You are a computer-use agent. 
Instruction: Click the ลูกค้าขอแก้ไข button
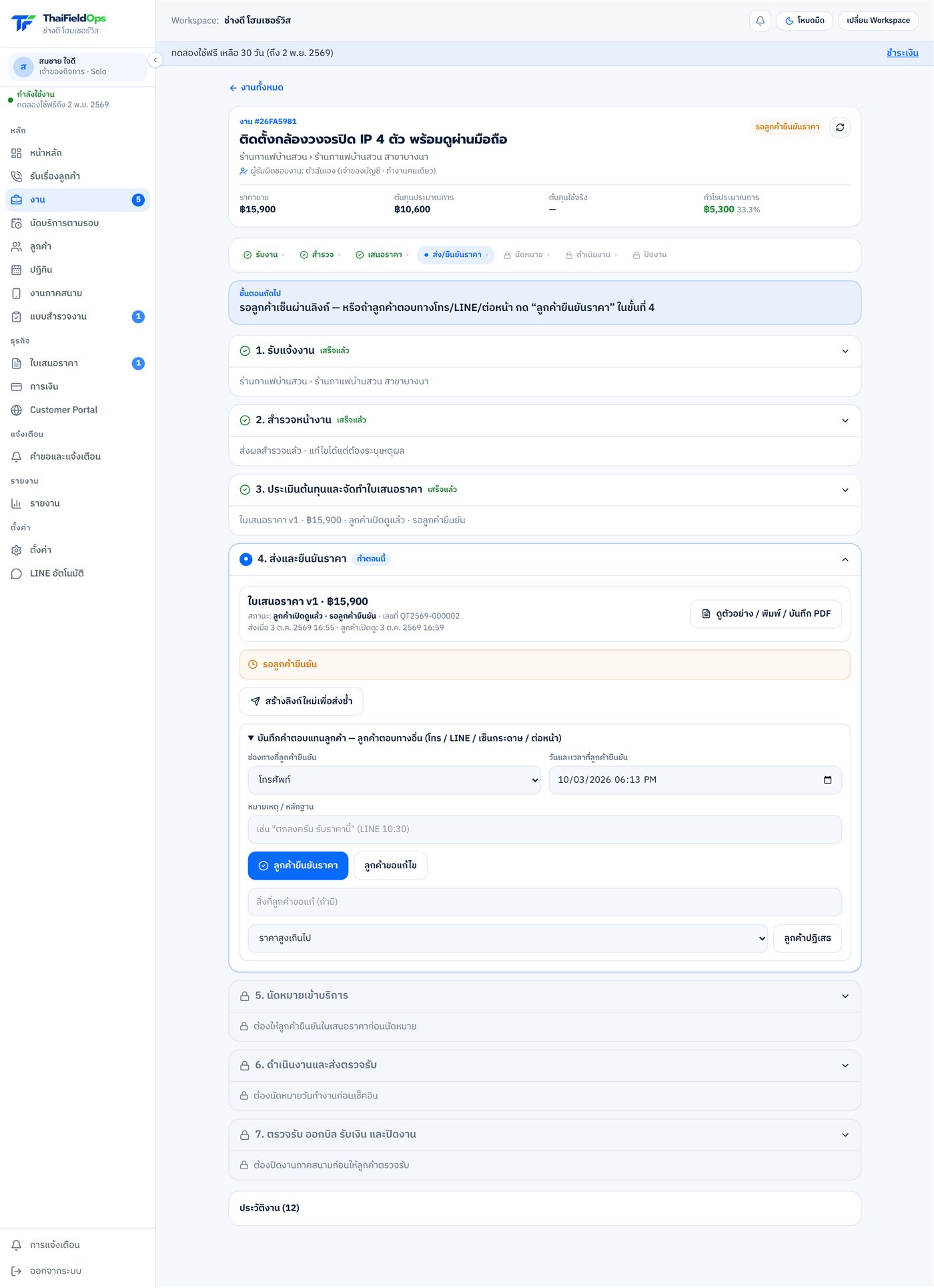pos(390,866)
